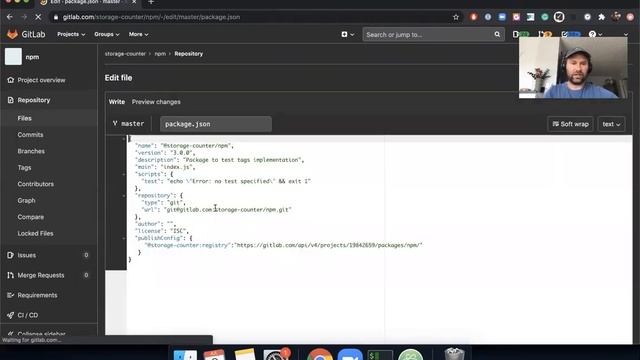Open the Project overview sidebar icon
Viewport: 640px width, 360px height.
point(11,80)
